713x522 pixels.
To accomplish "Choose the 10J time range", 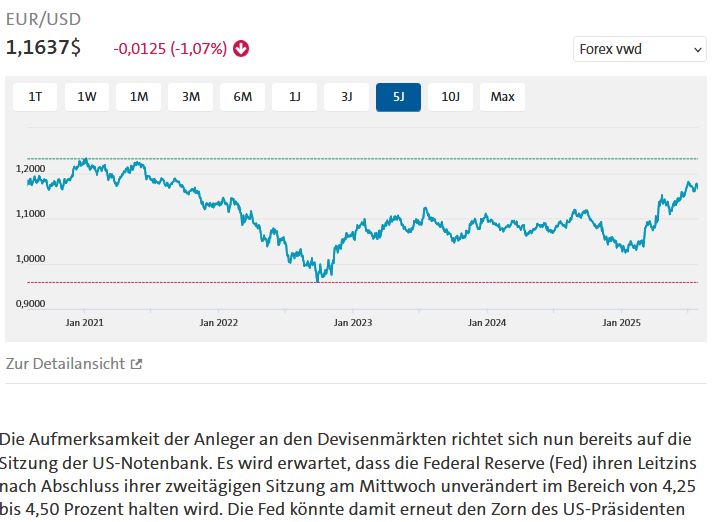I will pos(451,96).
